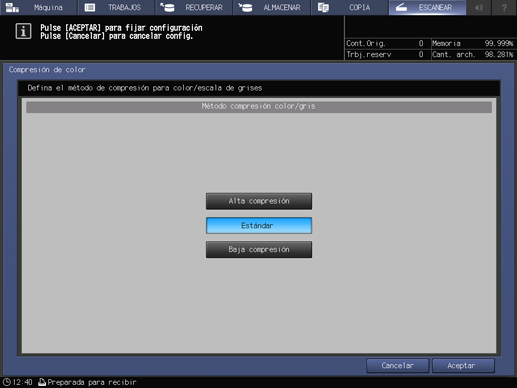Open the Máquina tab
517x388 pixels.
click(38, 7)
